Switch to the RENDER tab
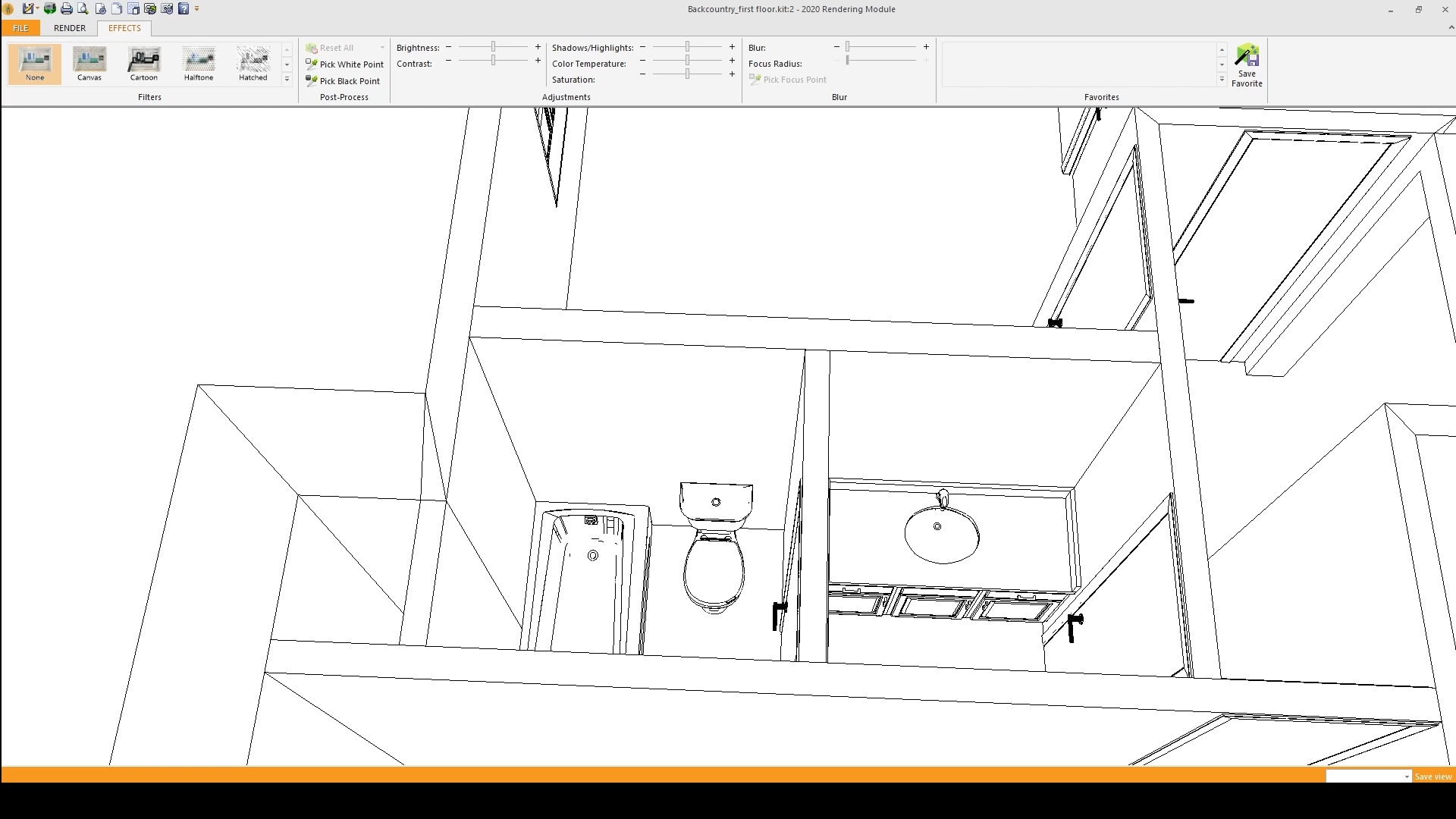Viewport: 1456px width, 819px height. [x=70, y=28]
